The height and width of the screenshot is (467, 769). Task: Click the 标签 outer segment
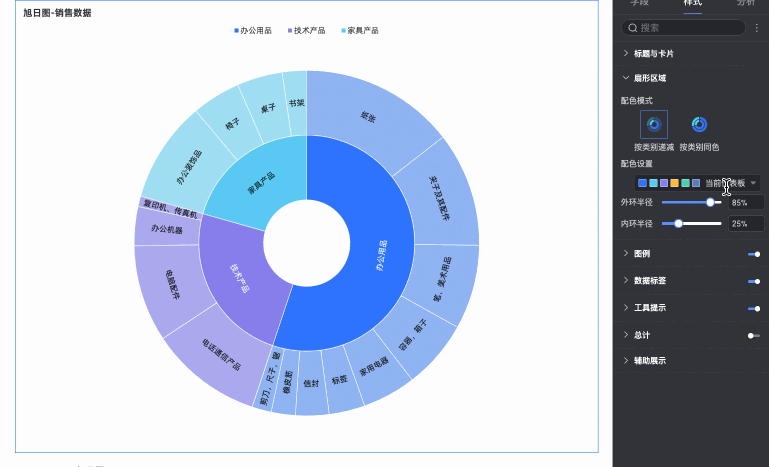pyautogui.click(x=341, y=380)
